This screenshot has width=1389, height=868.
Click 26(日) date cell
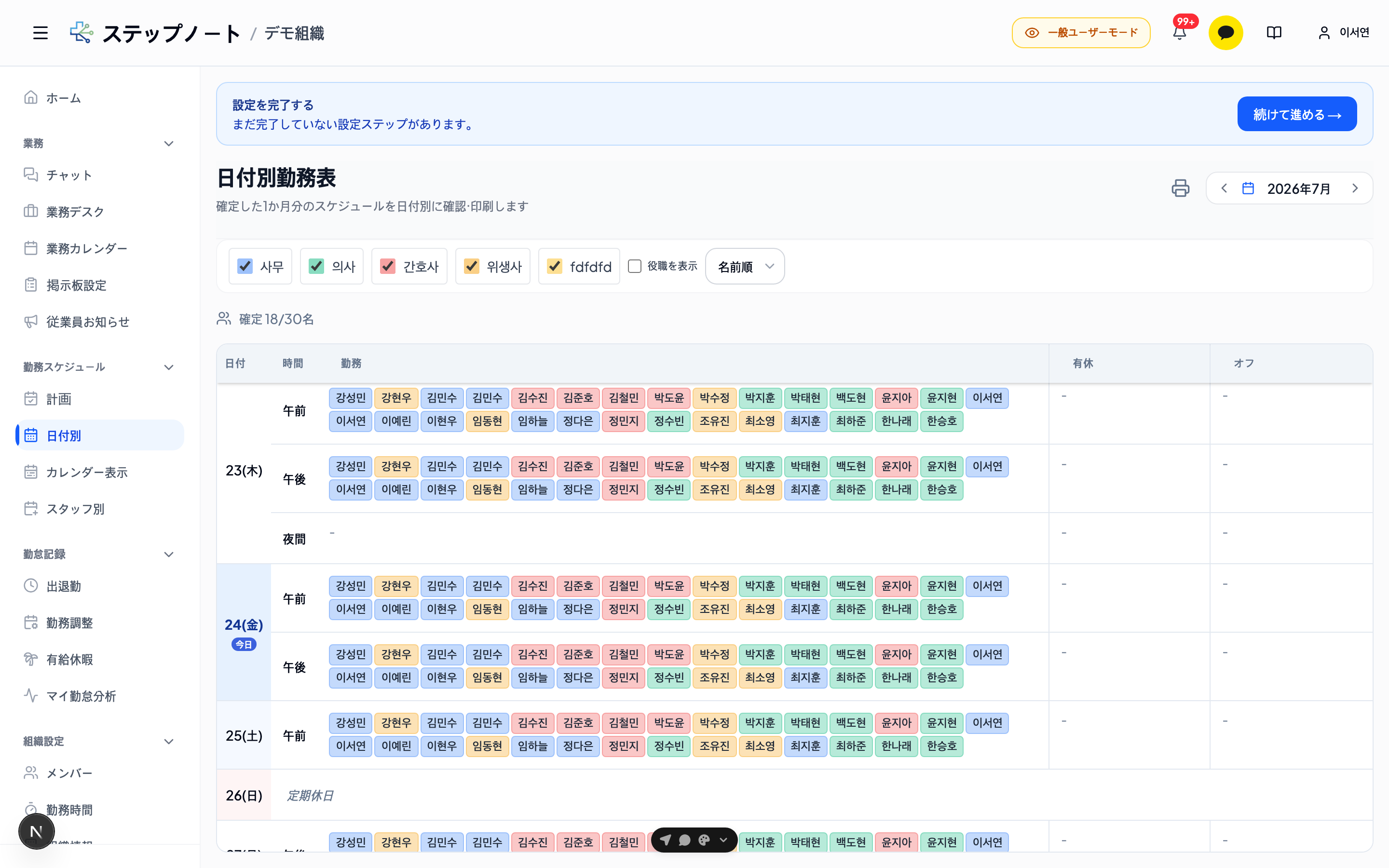[244, 796]
